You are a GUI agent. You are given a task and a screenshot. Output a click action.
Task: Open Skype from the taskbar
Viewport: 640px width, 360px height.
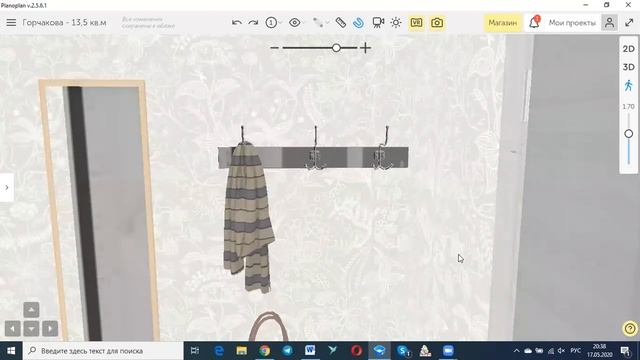[402, 351]
